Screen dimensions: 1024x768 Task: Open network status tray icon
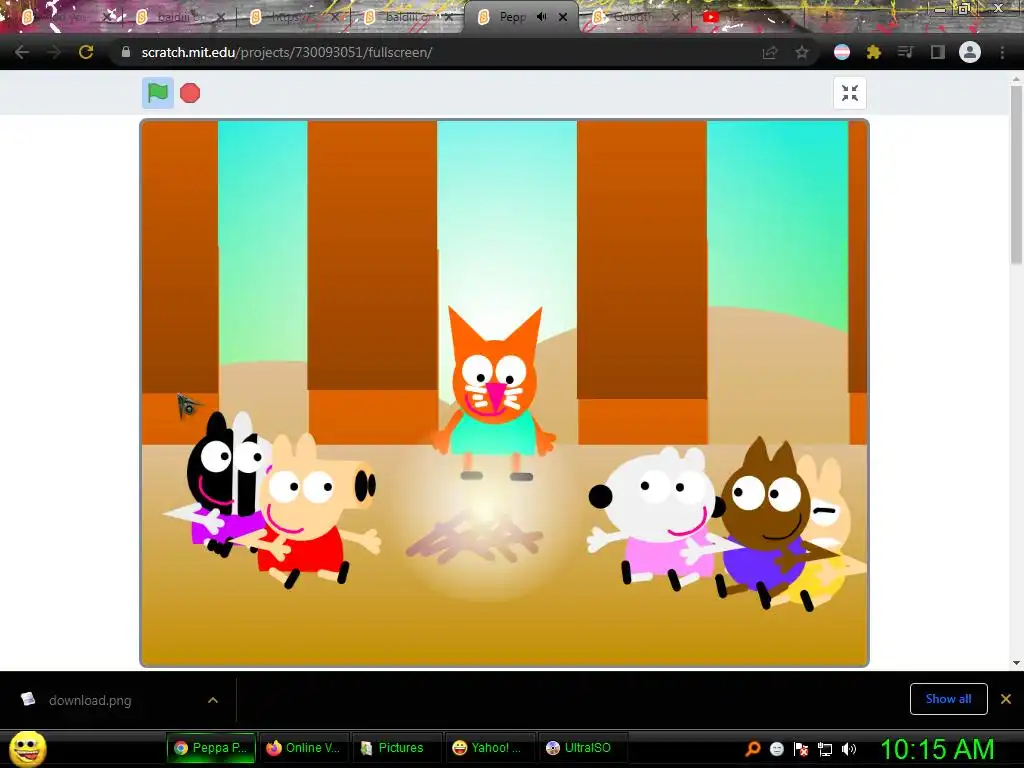(825, 749)
